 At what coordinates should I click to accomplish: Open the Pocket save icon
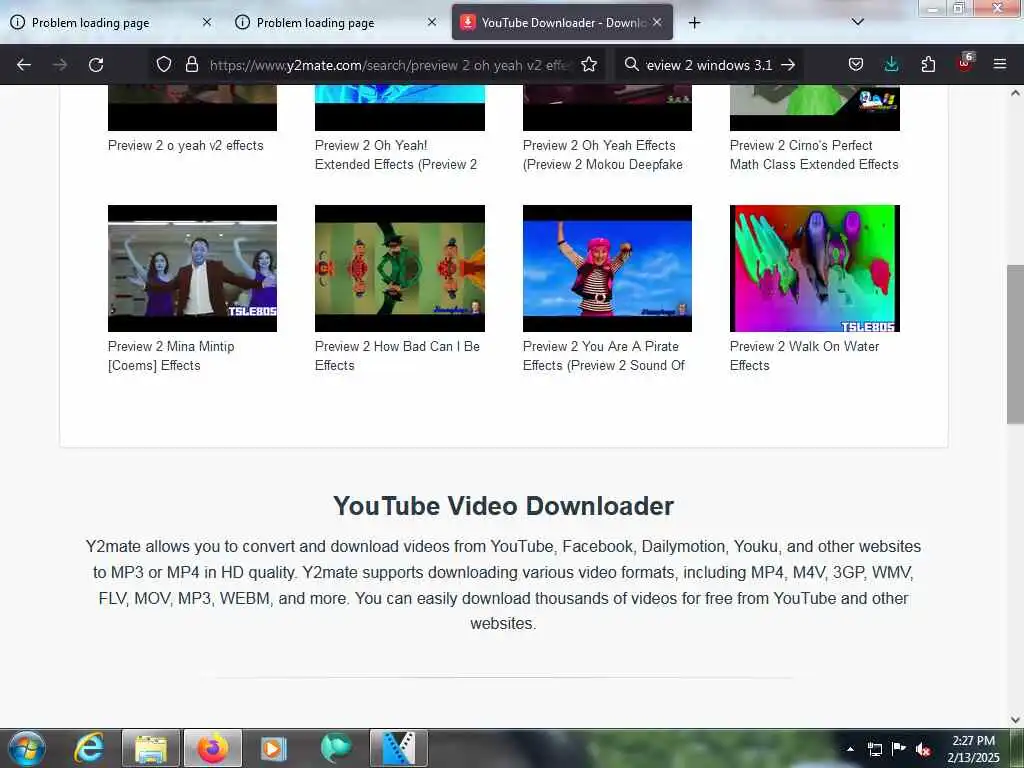pyautogui.click(x=856, y=64)
